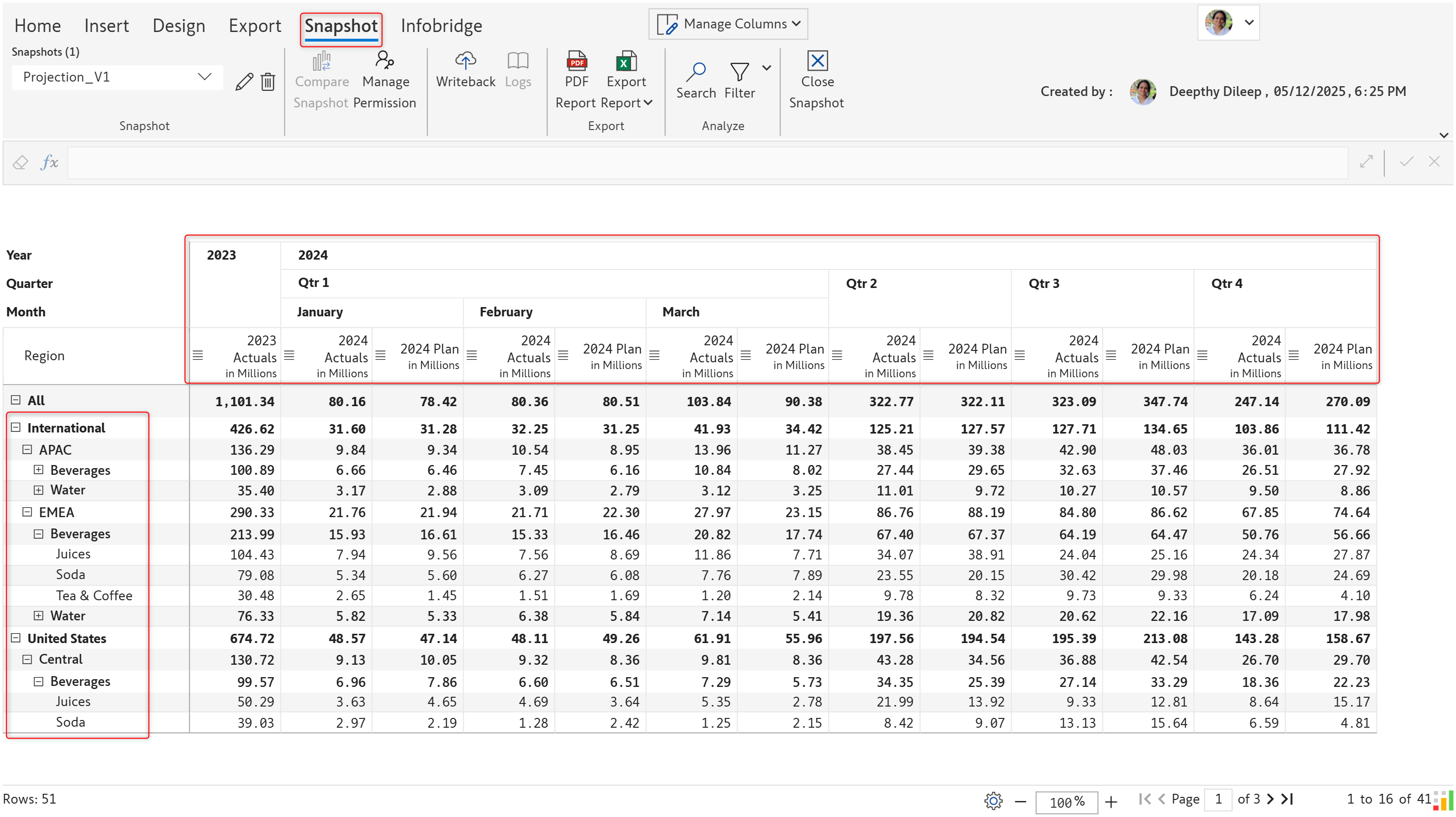
Task: Collapse the United States row
Action: coord(16,638)
